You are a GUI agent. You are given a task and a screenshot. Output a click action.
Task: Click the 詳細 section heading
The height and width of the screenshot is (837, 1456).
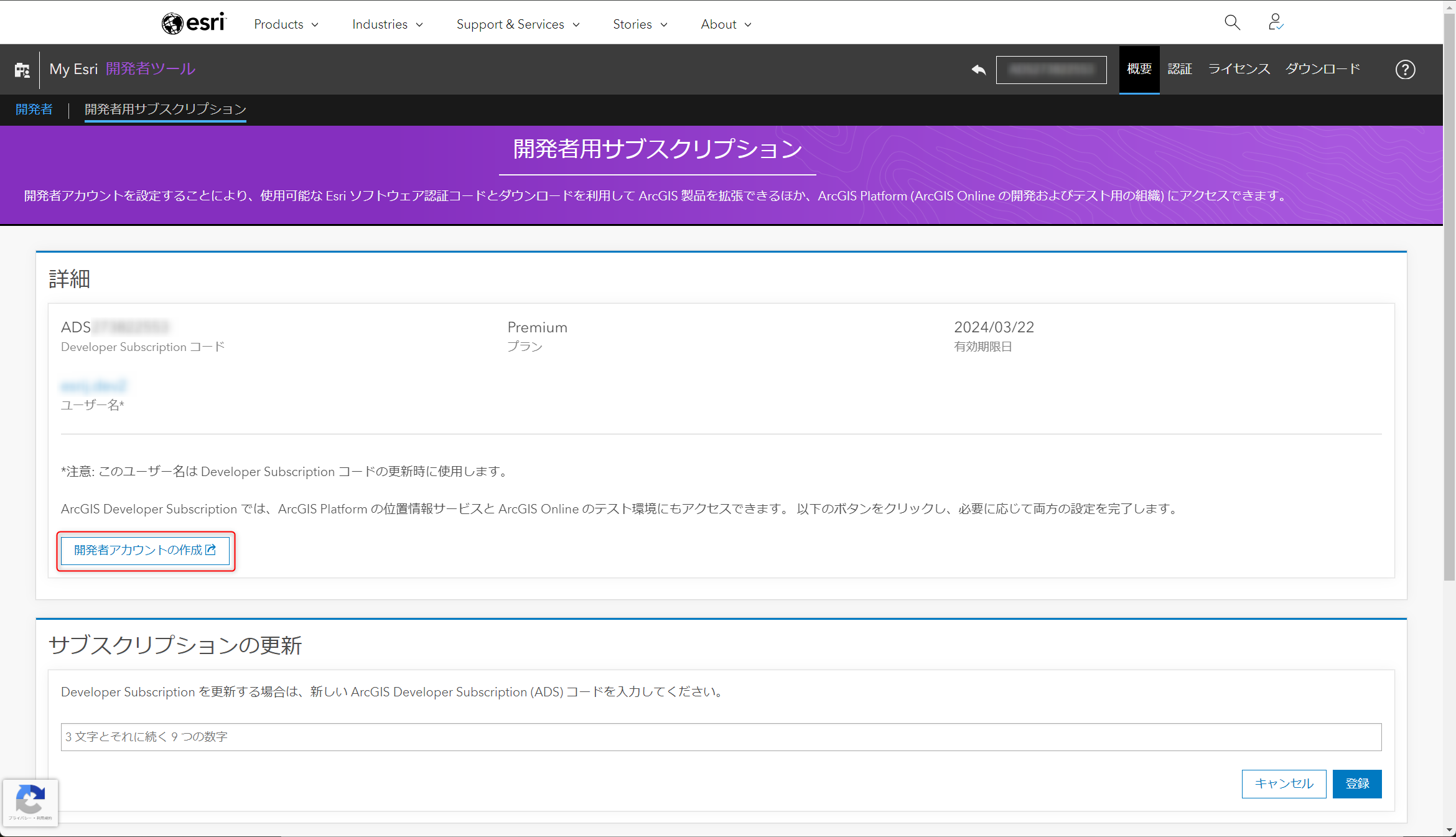tap(69, 279)
